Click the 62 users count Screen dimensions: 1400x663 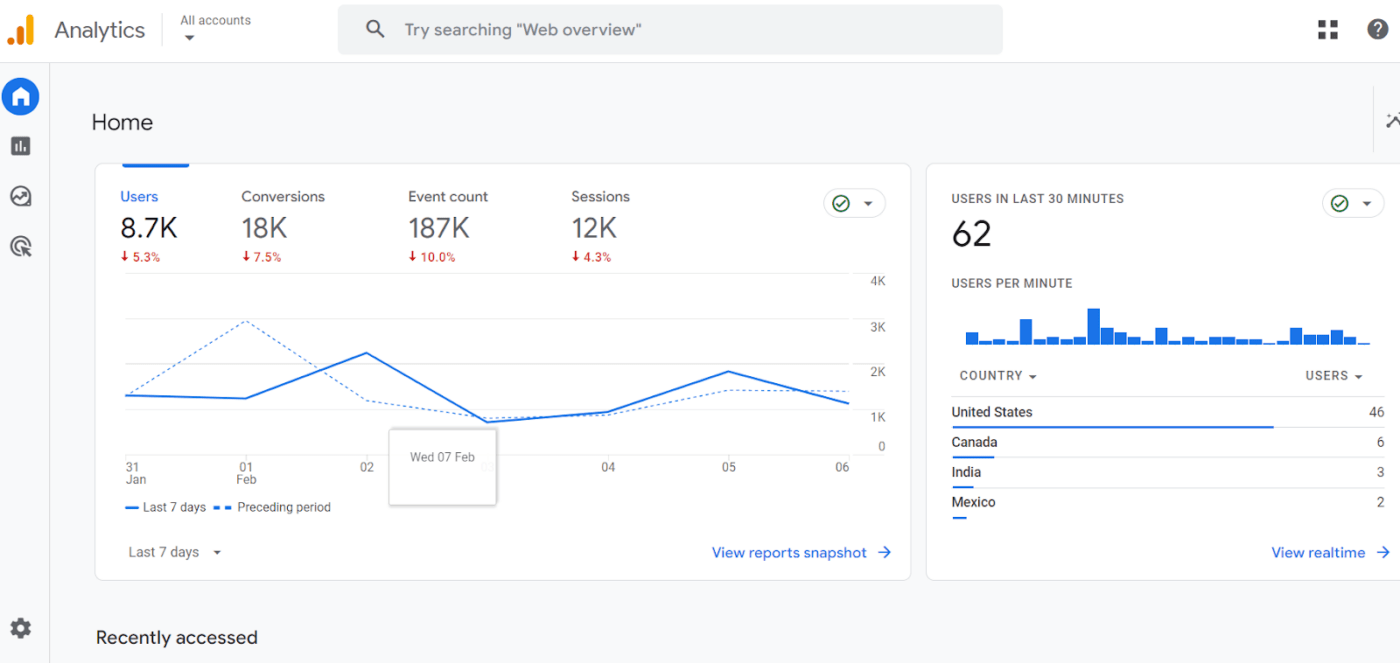(x=971, y=234)
